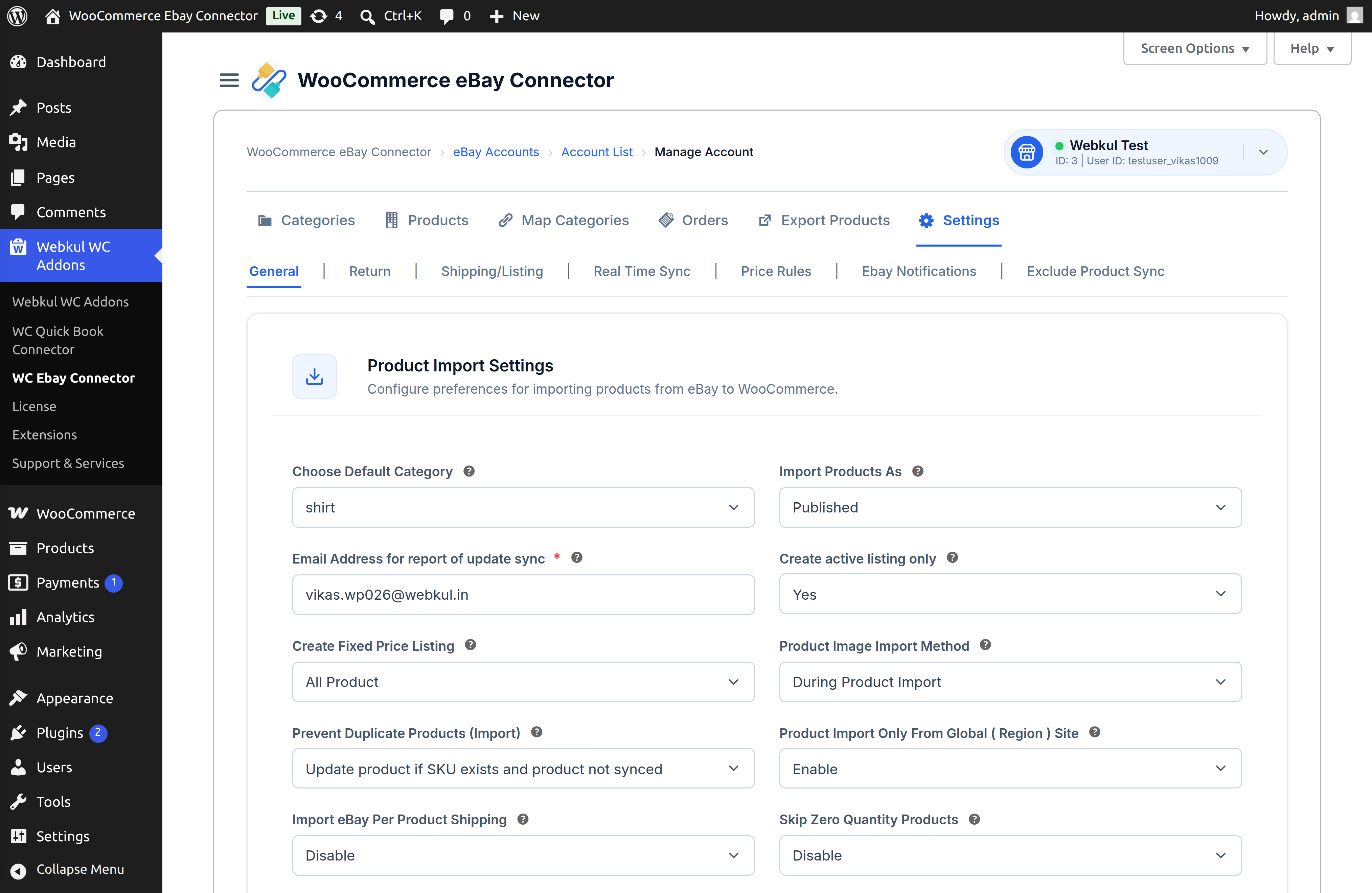Viewport: 1372px width, 893px height.
Task: Open the Create active listing only dropdown
Action: (x=1010, y=594)
